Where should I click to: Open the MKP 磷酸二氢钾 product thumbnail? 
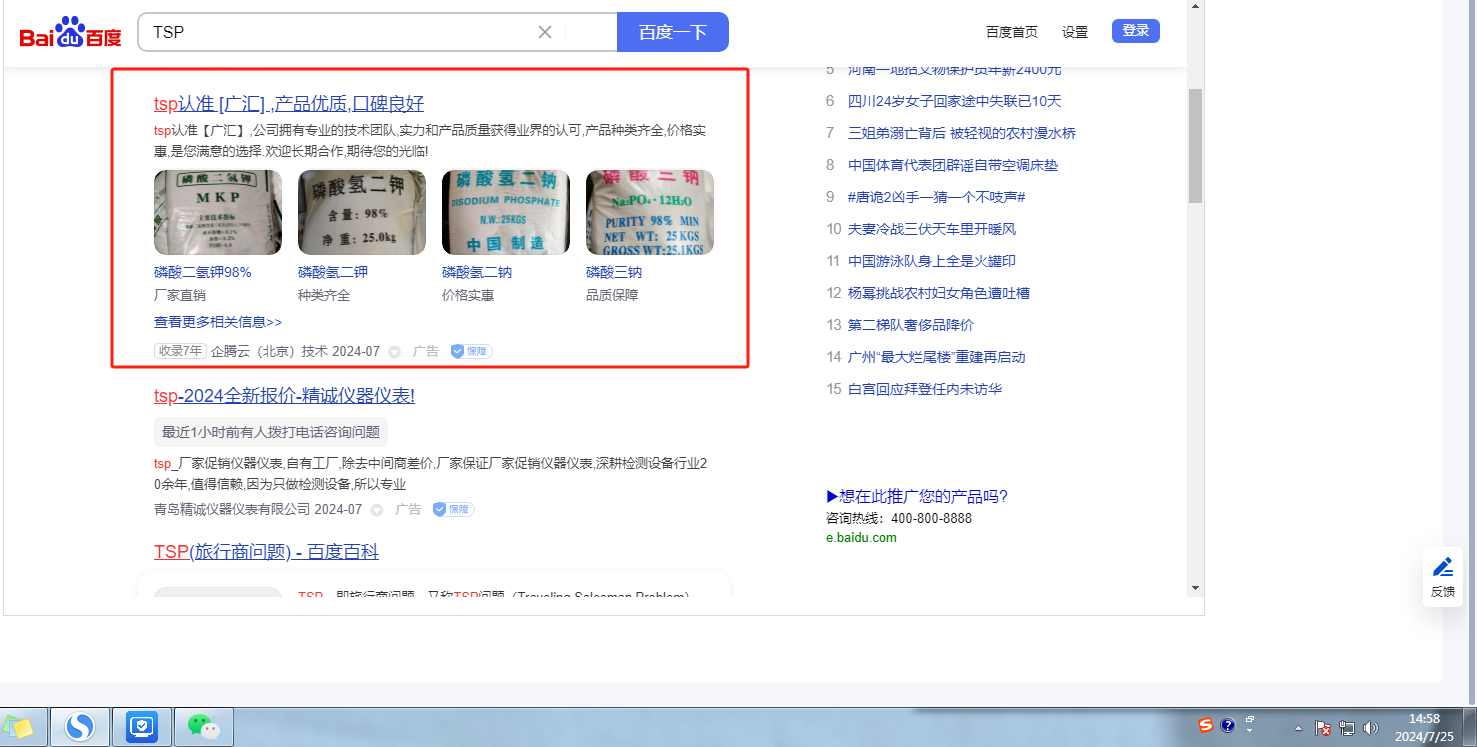(218, 212)
